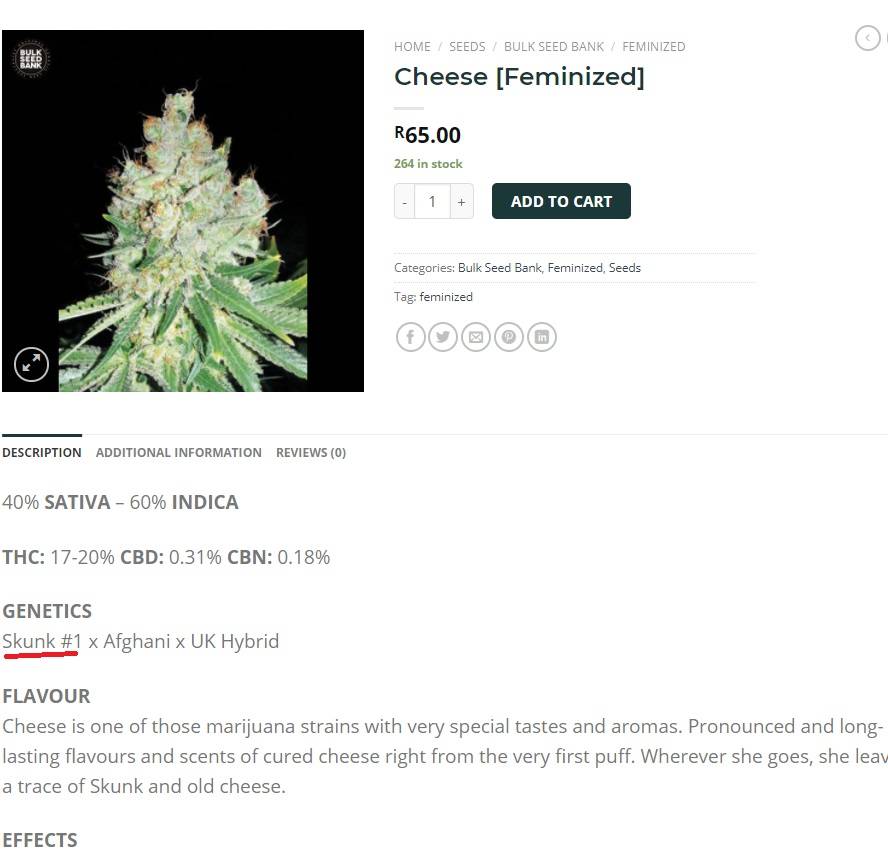Image resolution: width=888 pixels, height=856 pixels.
Task: Click the cannabis bud product image
Action: click(x=183, y=211)
